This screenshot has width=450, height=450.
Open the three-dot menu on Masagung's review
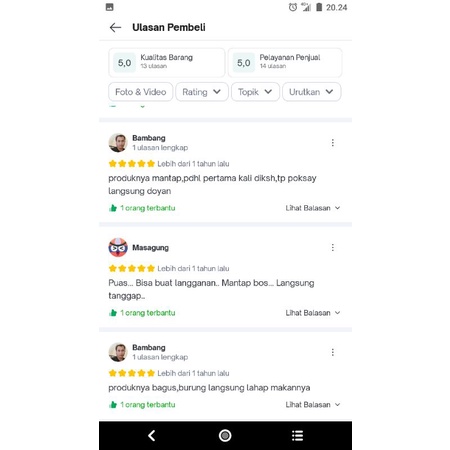tap(332, 247)
